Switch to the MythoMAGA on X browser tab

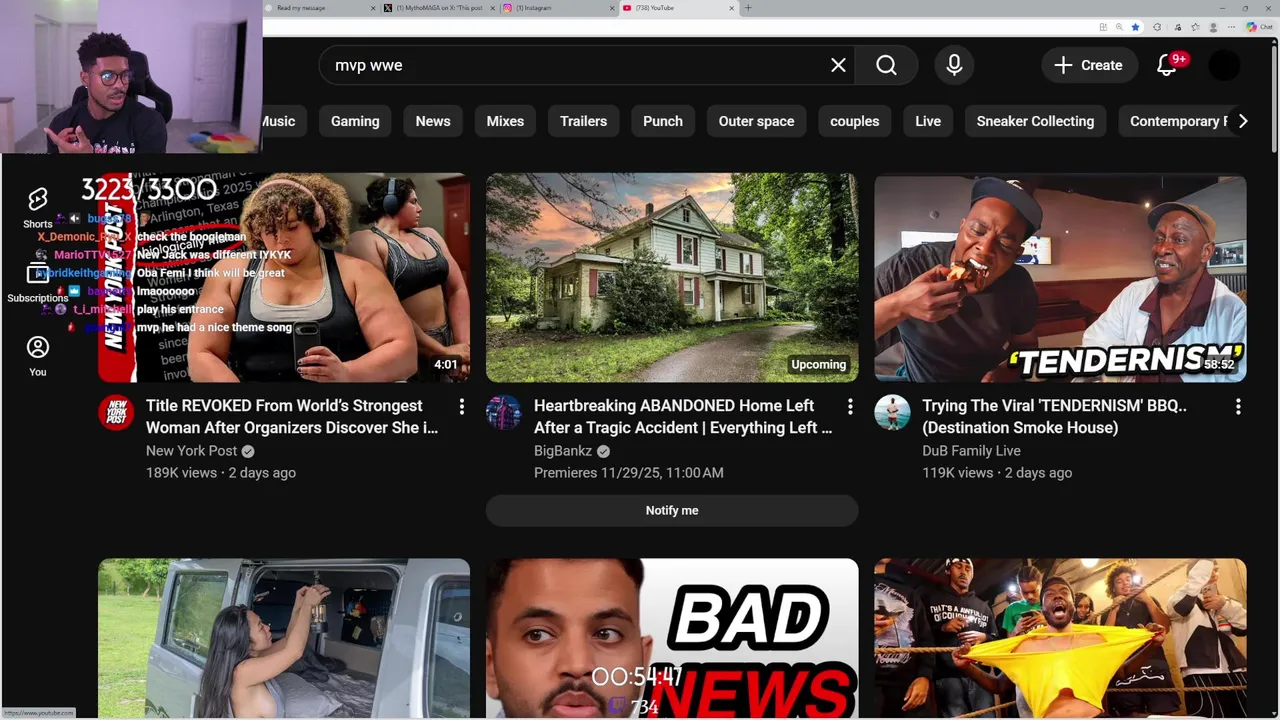click(440, 8)
